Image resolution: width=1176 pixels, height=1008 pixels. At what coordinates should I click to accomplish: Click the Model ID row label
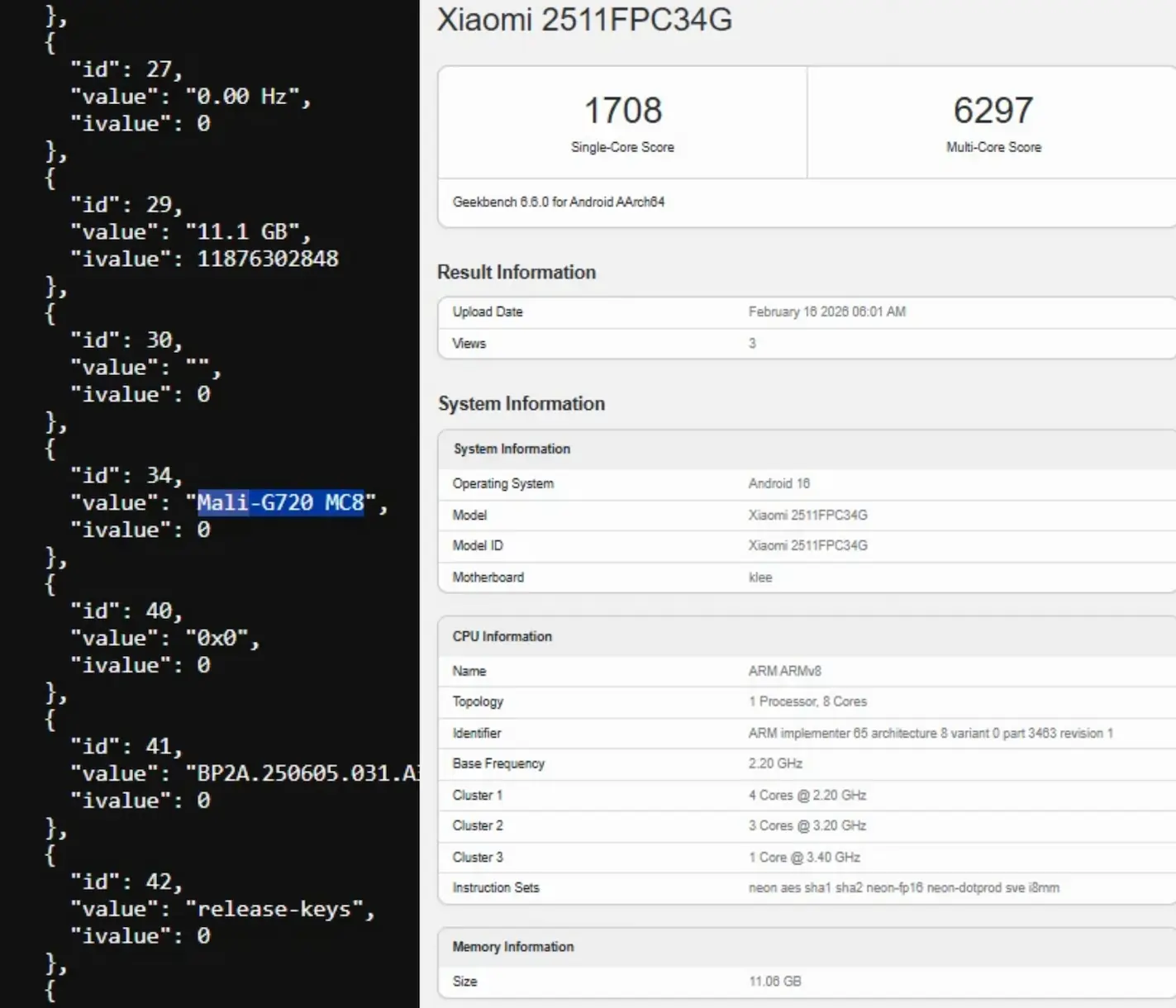[477, 545]
